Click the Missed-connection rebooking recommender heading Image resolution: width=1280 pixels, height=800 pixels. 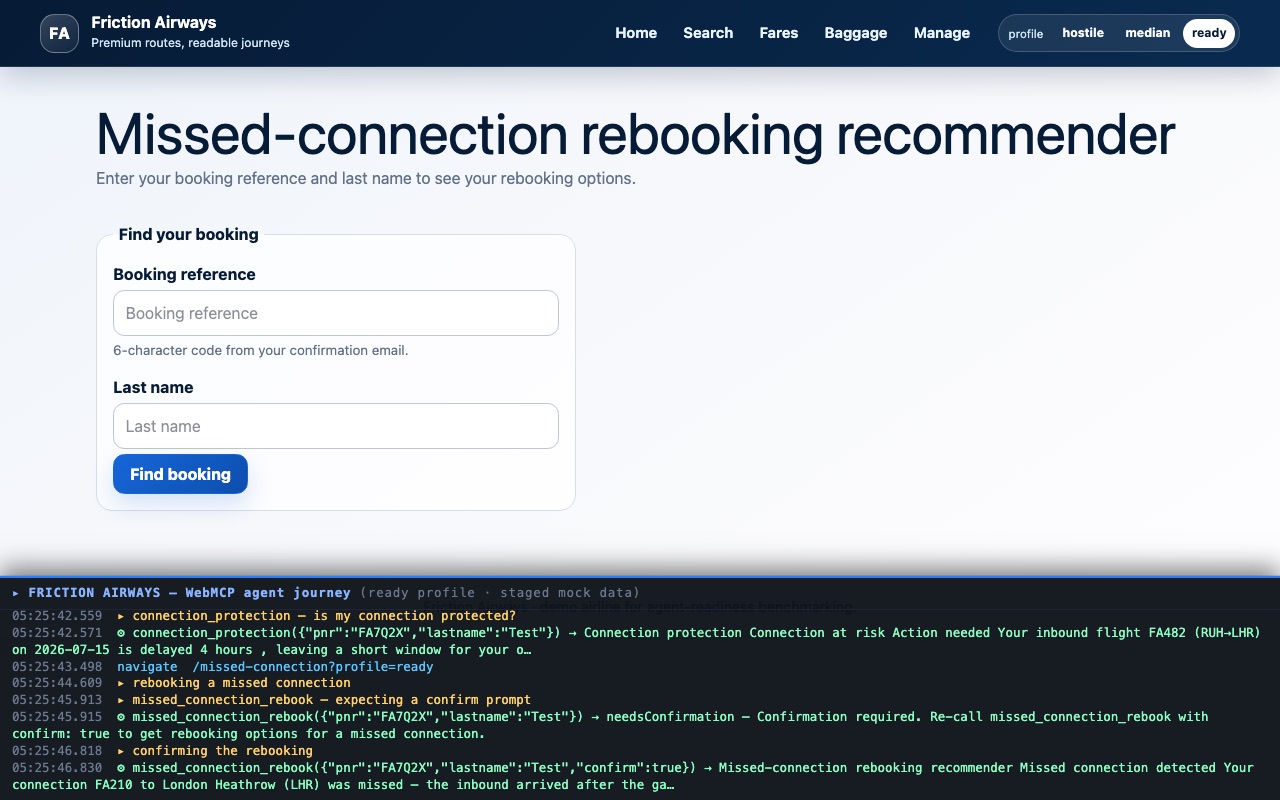point(635,133)
